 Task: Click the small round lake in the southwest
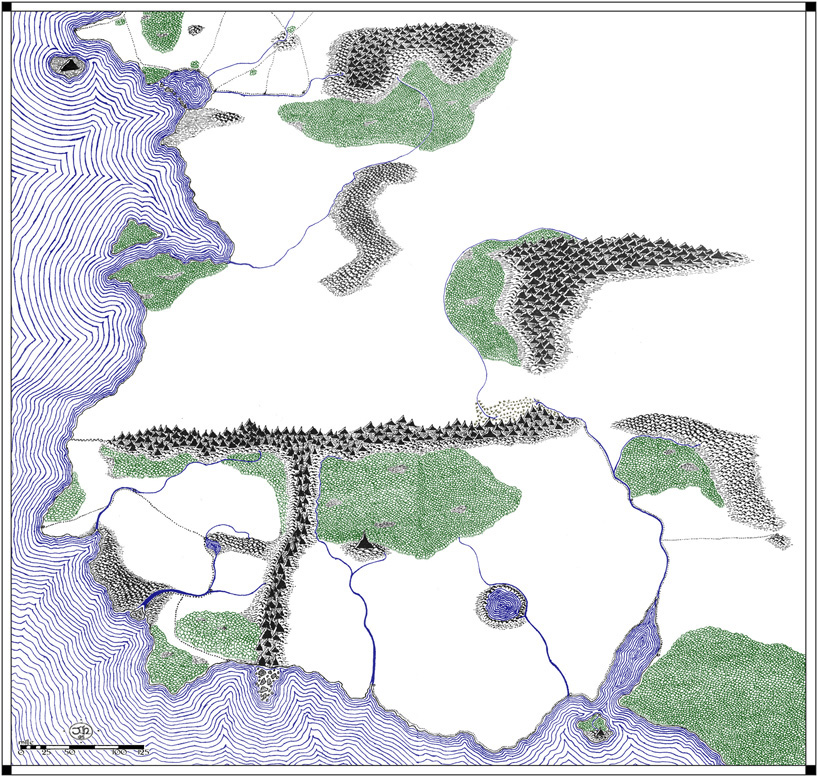coord(213,544)
